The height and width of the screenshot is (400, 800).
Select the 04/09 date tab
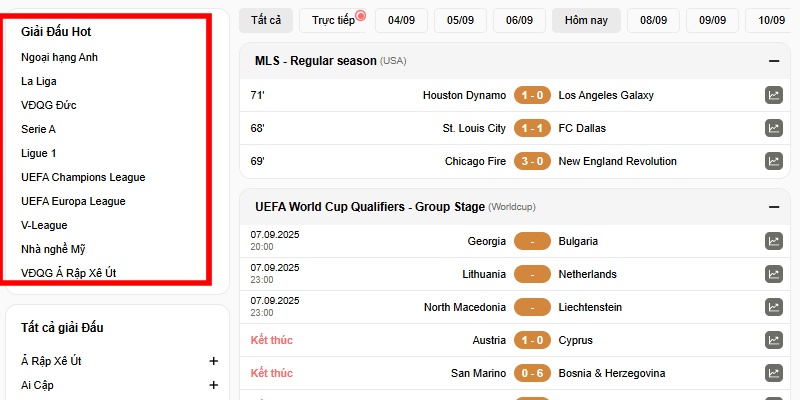click(401, 20)
